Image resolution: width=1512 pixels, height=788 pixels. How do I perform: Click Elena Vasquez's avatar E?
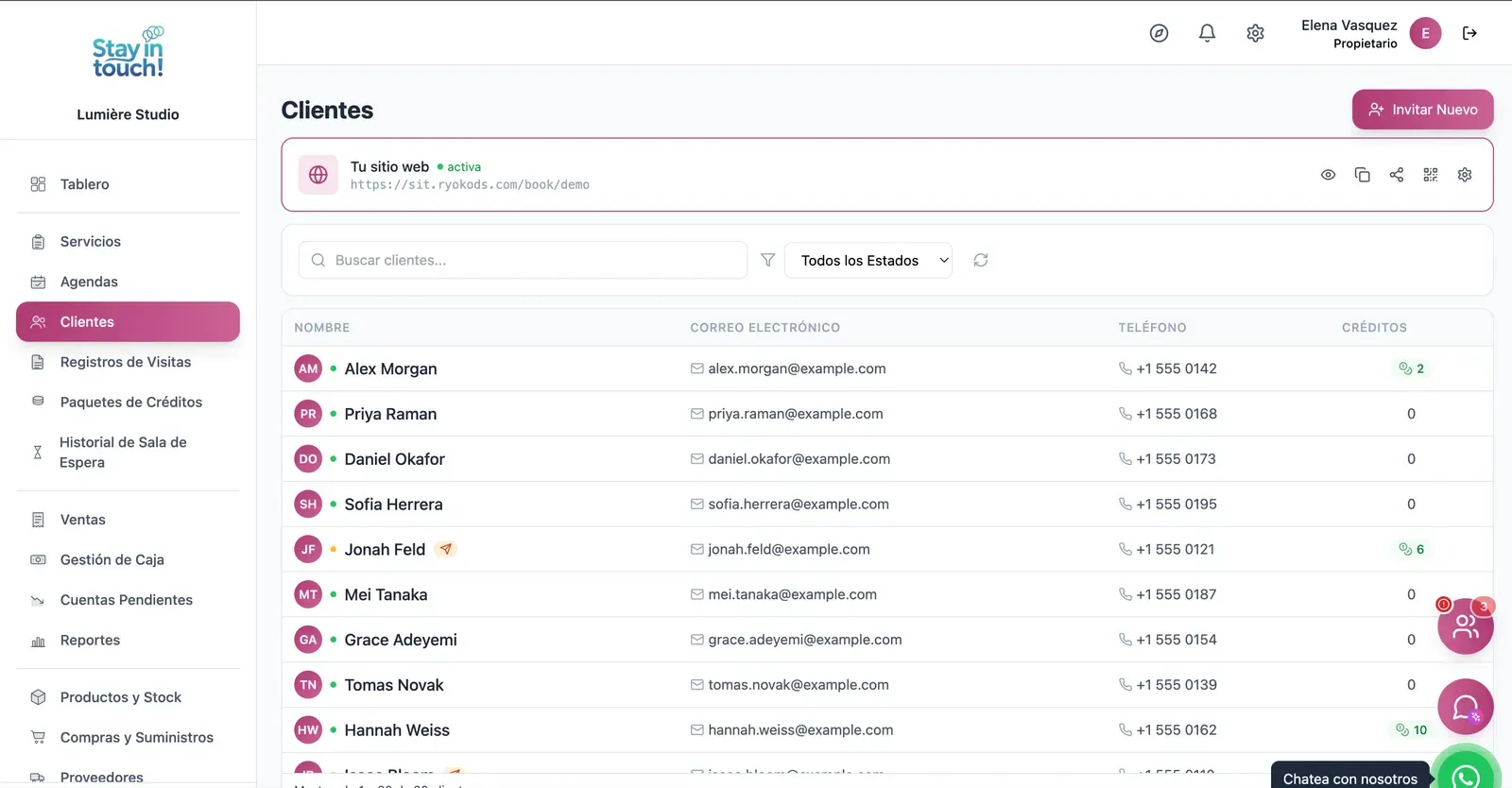(1425, 33)
